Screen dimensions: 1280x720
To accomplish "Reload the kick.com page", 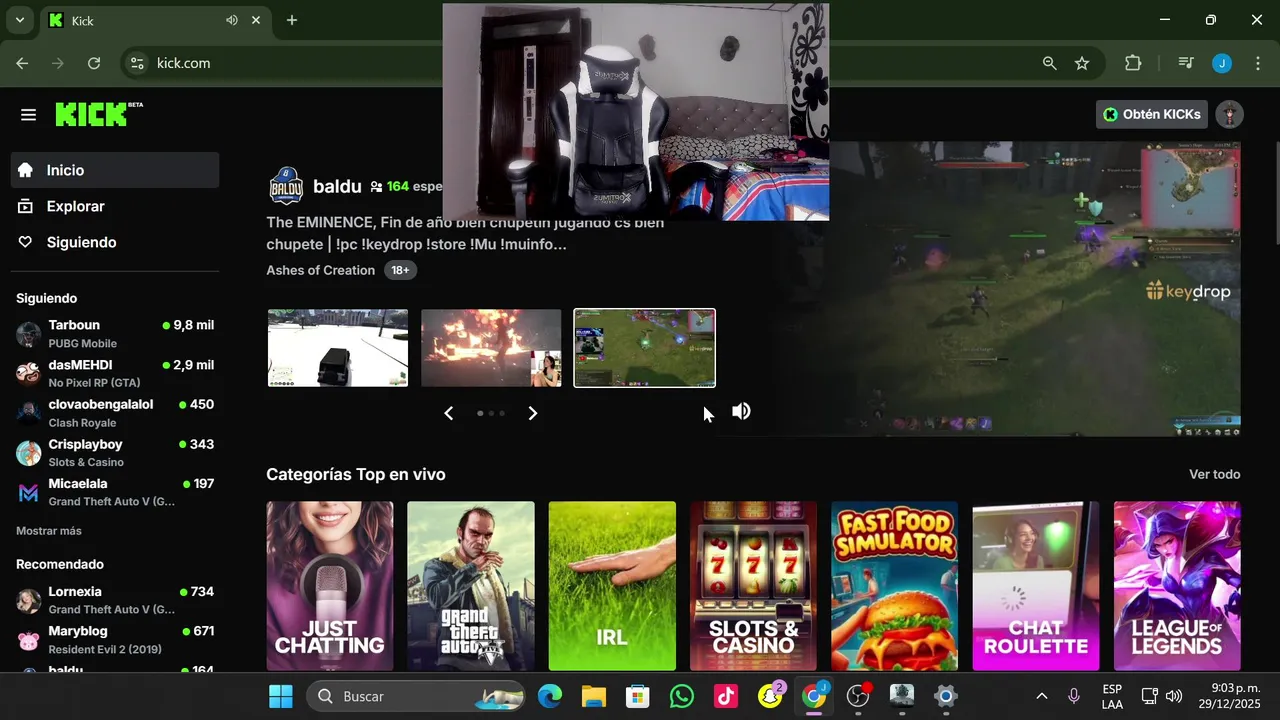I will point(94,63).
